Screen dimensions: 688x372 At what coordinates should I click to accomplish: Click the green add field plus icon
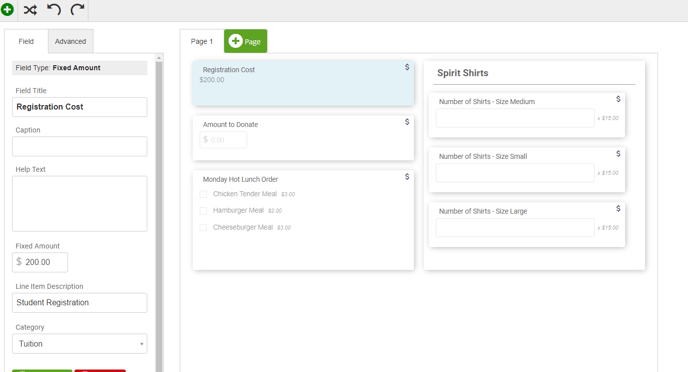point(7,9)
